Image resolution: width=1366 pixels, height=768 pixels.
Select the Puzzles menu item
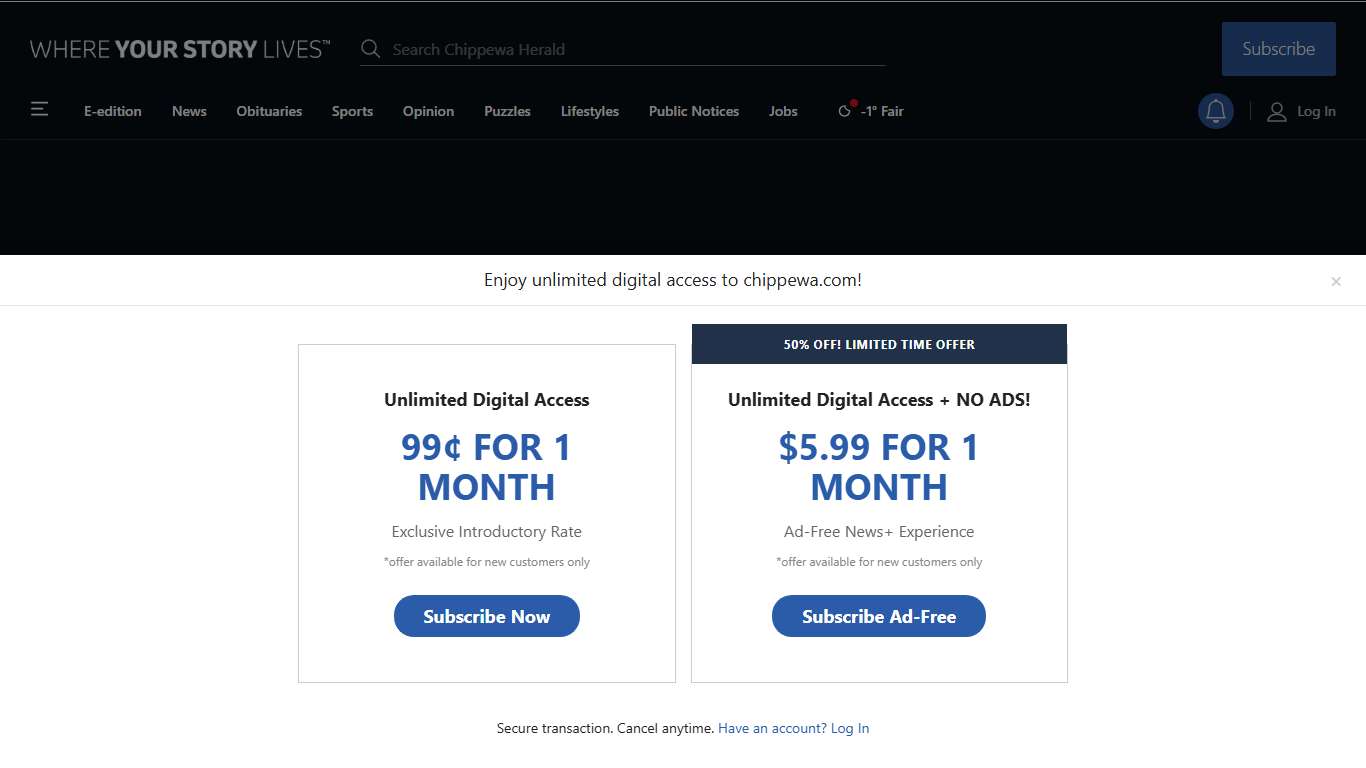coord(507,111)
